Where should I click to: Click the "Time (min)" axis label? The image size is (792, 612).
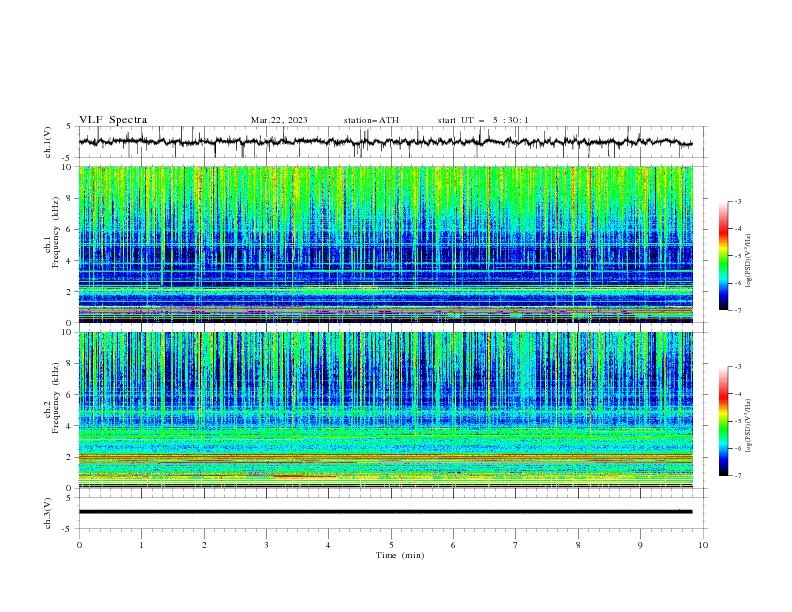[400, 555]
